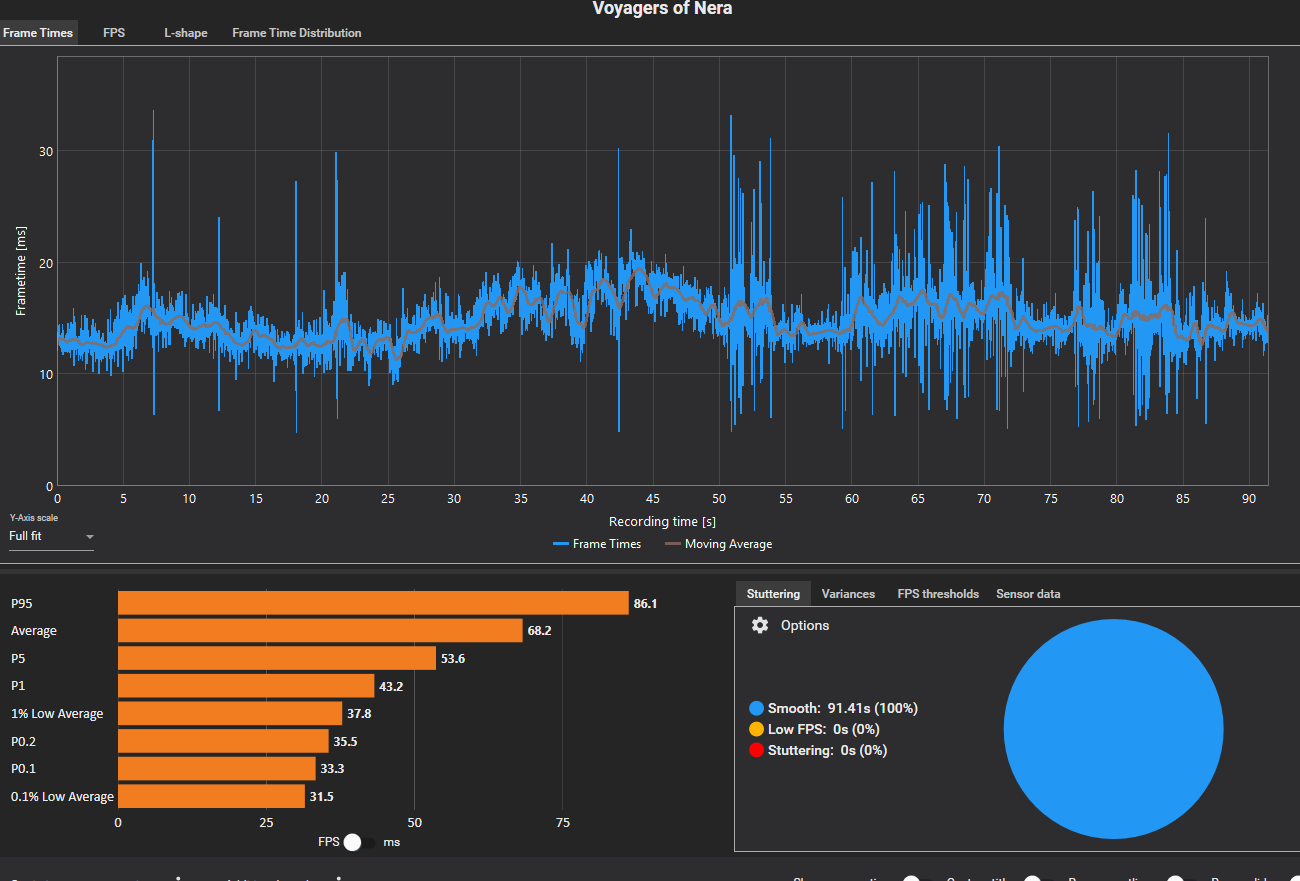Click the P95 orange bar
Viewport: 1300px width, 881px height.
coord(373,603)
